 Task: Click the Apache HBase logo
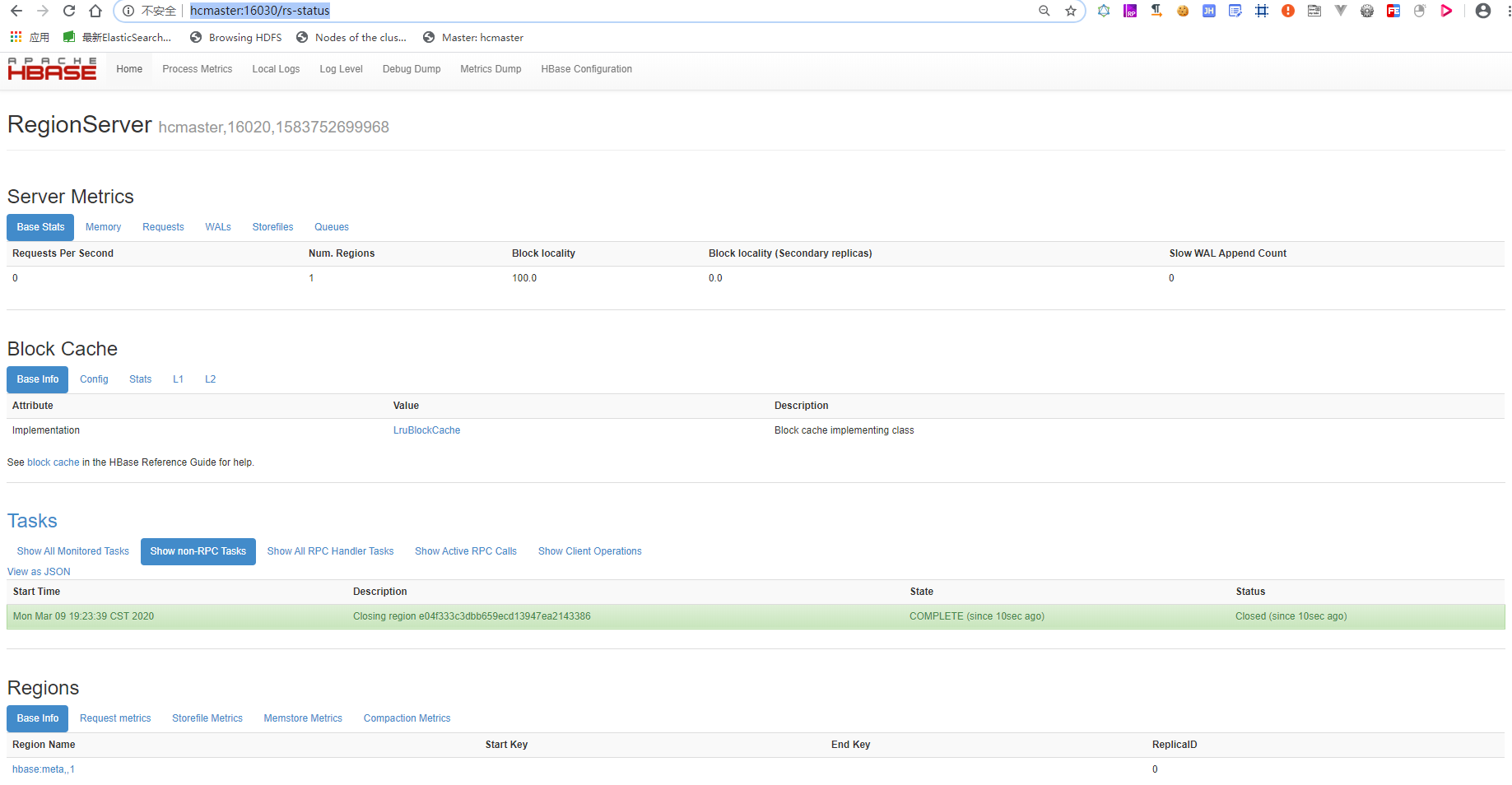(52, 69)
